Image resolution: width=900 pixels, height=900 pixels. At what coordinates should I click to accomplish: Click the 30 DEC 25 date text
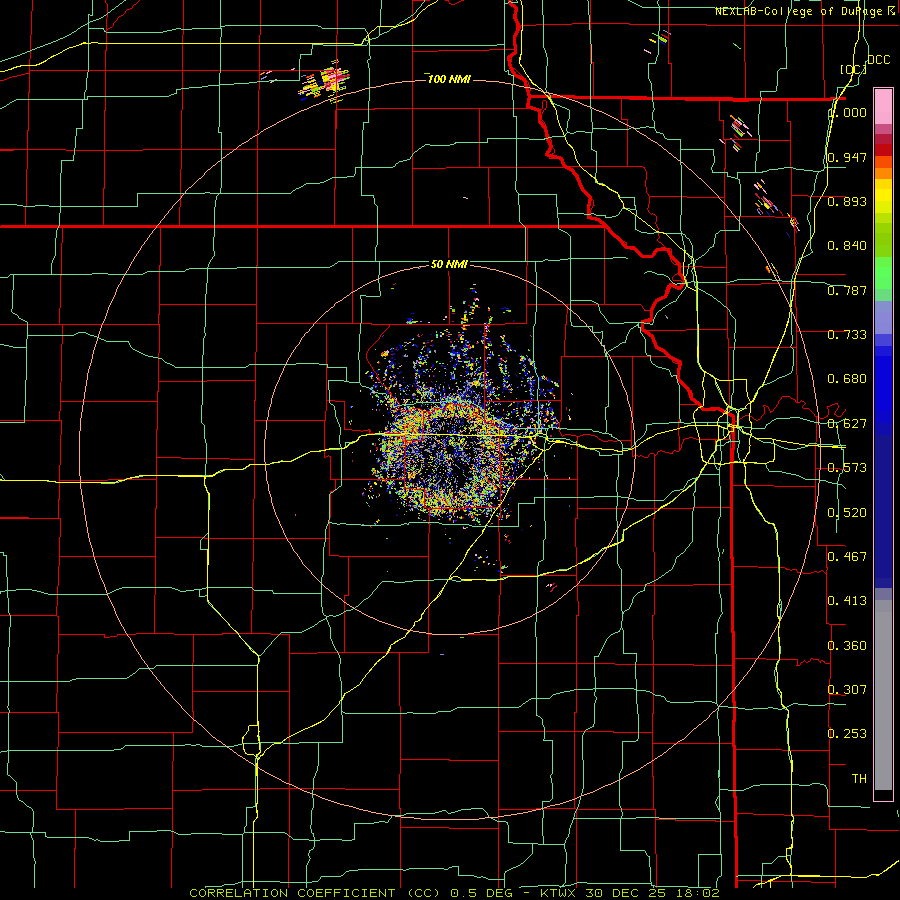click(x=626, y=893)
